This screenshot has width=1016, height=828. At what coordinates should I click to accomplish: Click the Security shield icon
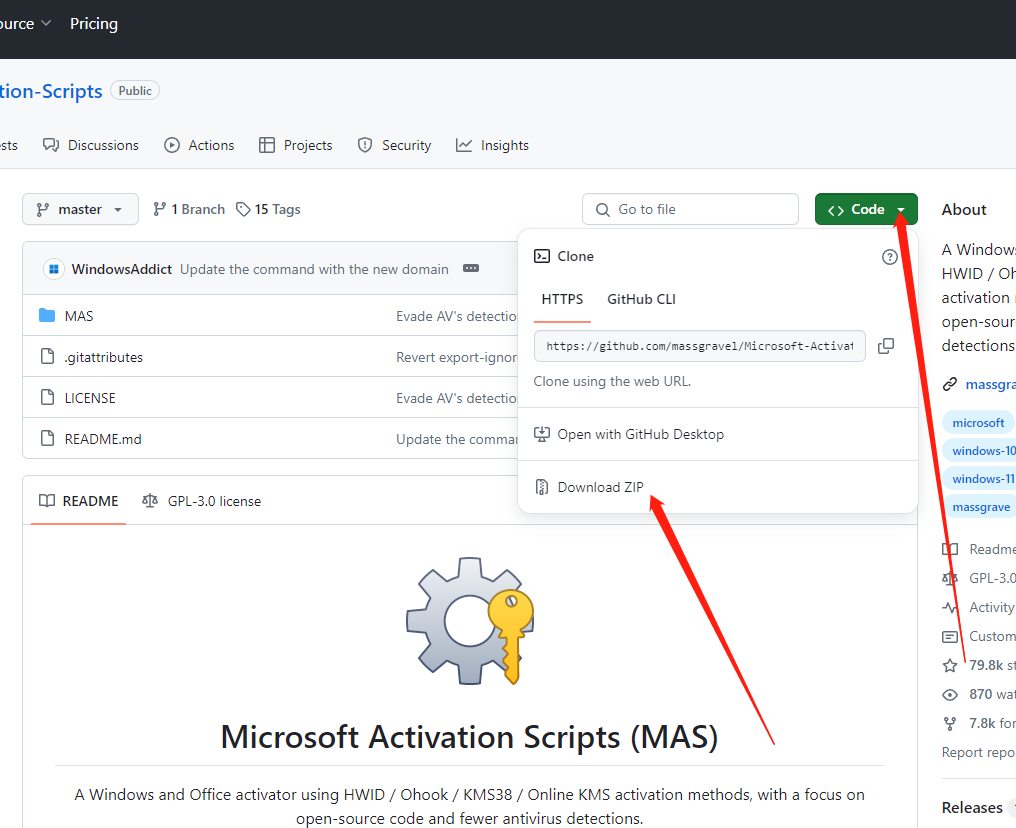(365, 145)
